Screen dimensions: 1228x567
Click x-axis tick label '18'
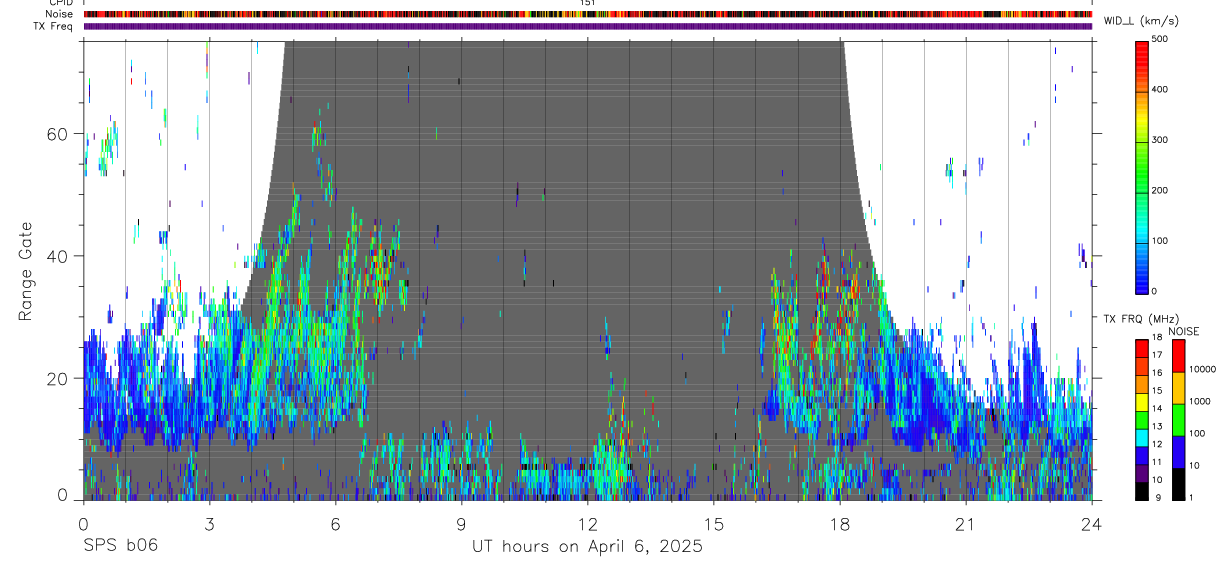click(839, 523)
